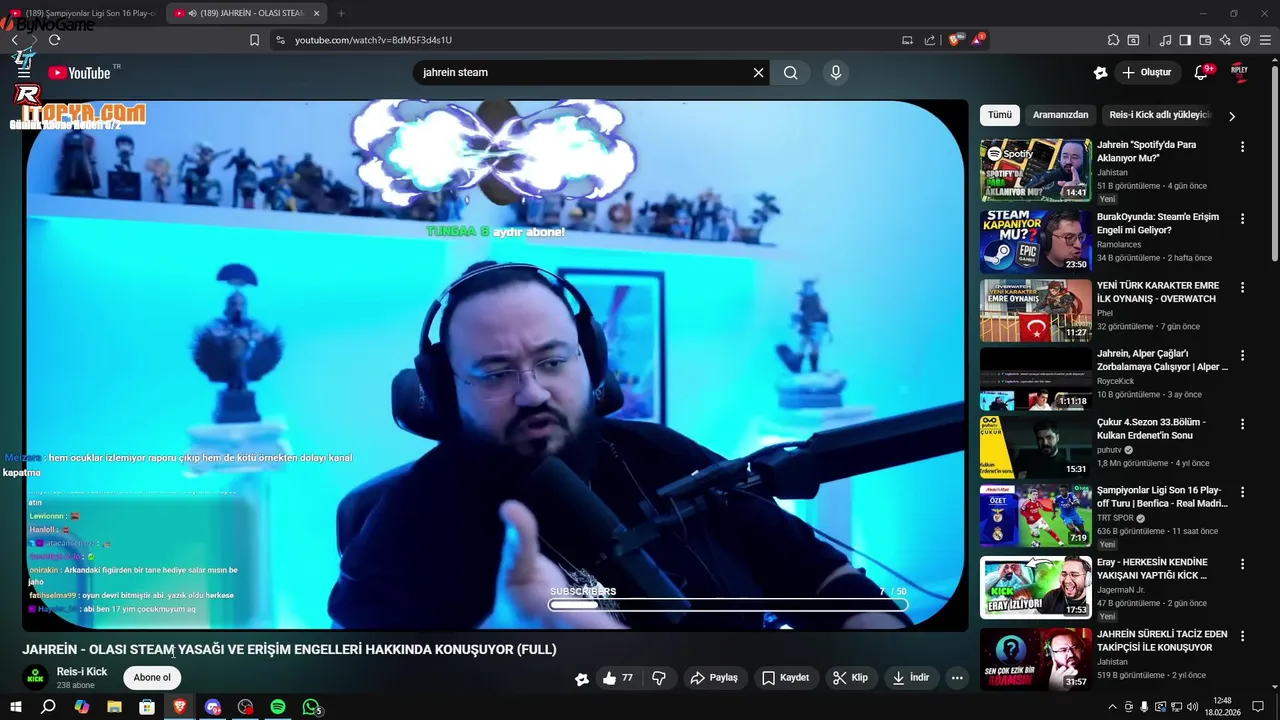
Task: Click the video player to pause
Action: tap(496, 364)
